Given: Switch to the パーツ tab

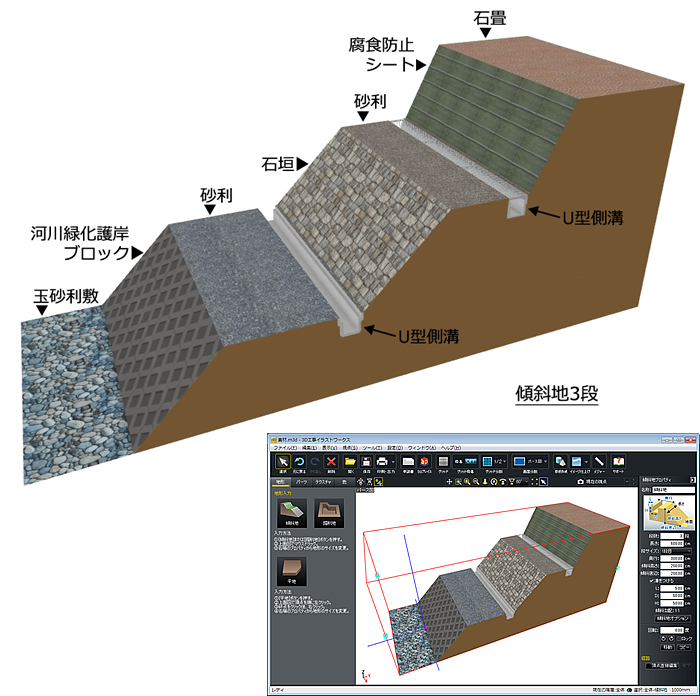Looking at the screenshot, I should click(x=302, y=481).
